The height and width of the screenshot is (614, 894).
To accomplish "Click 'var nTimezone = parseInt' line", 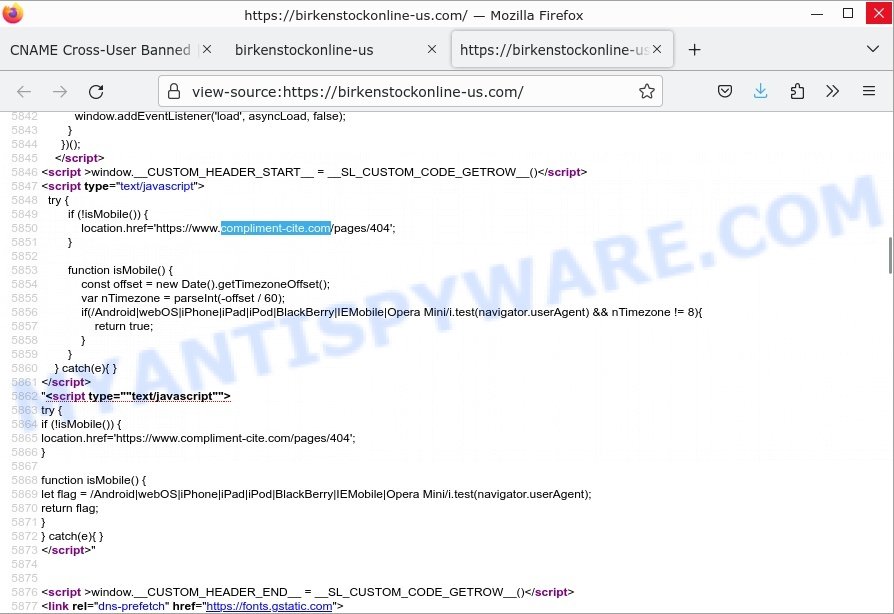I will click(182, 298).
